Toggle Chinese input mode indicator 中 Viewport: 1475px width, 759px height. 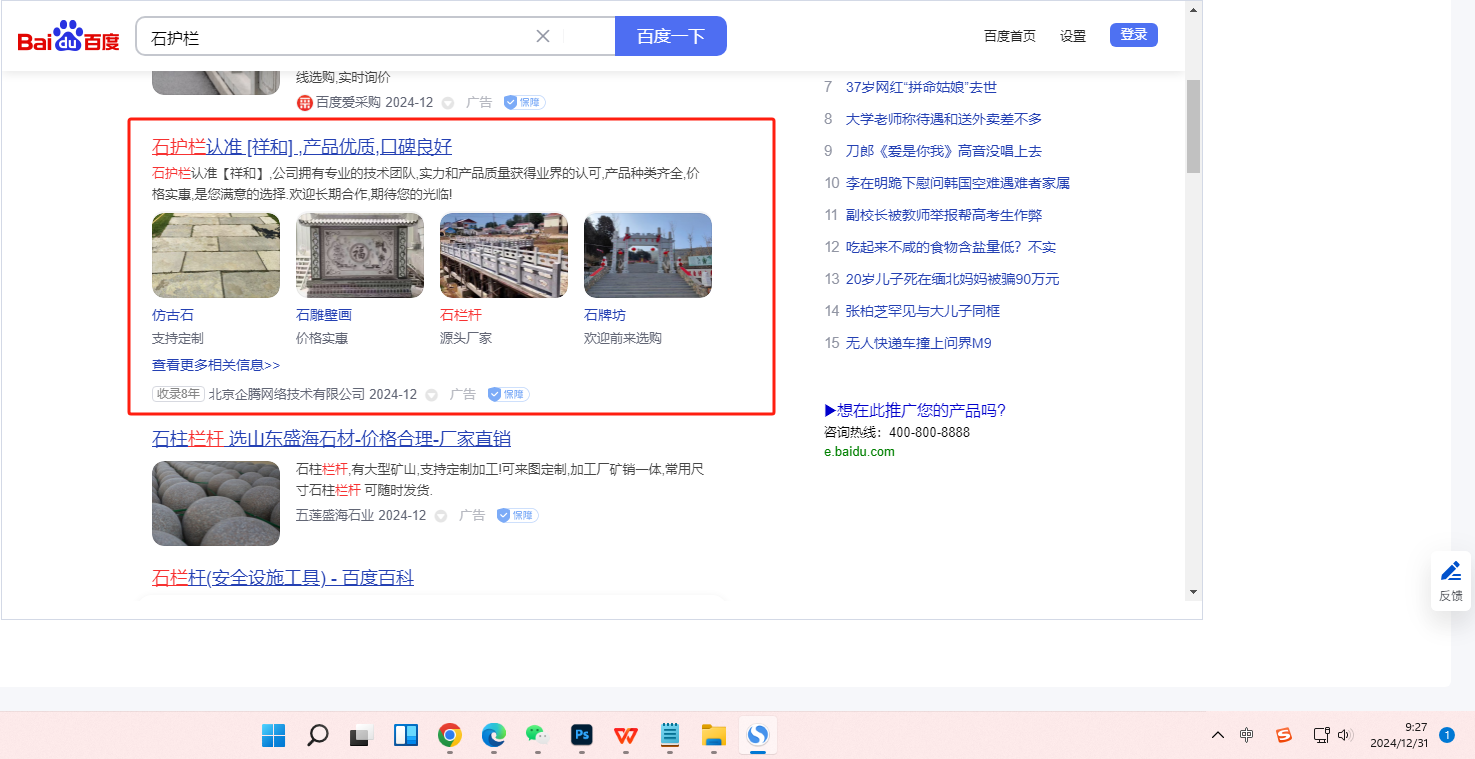pyautogui.click(x=1246, y=735)
